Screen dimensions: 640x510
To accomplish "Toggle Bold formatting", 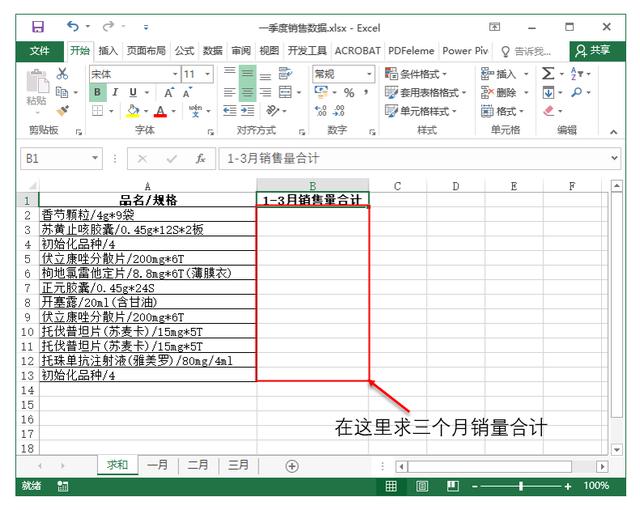I will (x=98, y=92).
